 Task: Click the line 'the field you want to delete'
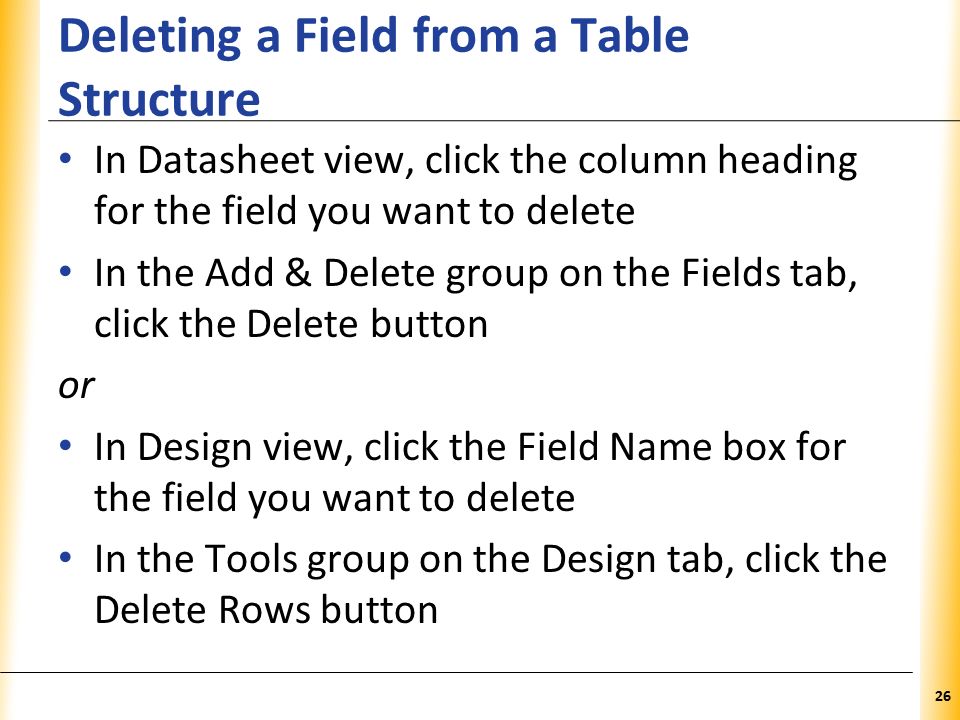click(334, 497)
